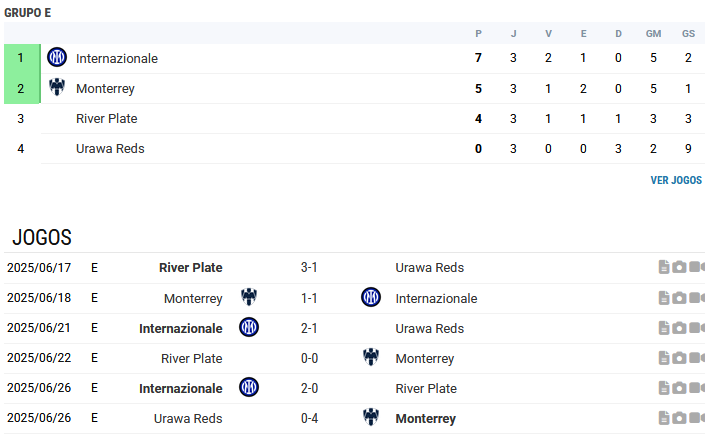The image size is (705, 434).
Task: Click Monterrey crest in the 0-4 match row
Action: (371, 417)
